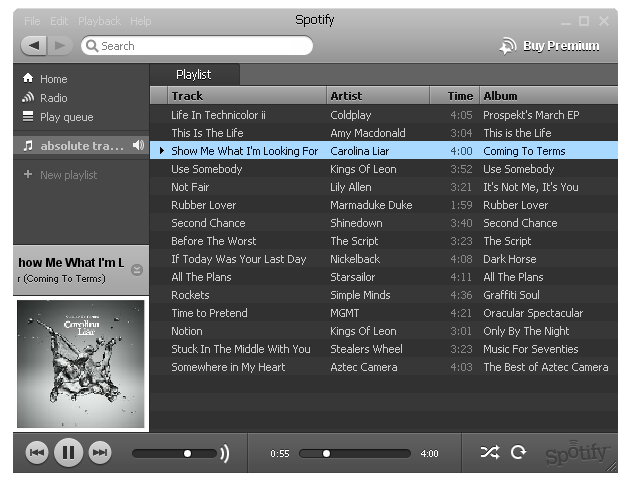Click the now playing title how Me What I'm L
Viewport: 640px width, 480px height.
coord(71,262)
